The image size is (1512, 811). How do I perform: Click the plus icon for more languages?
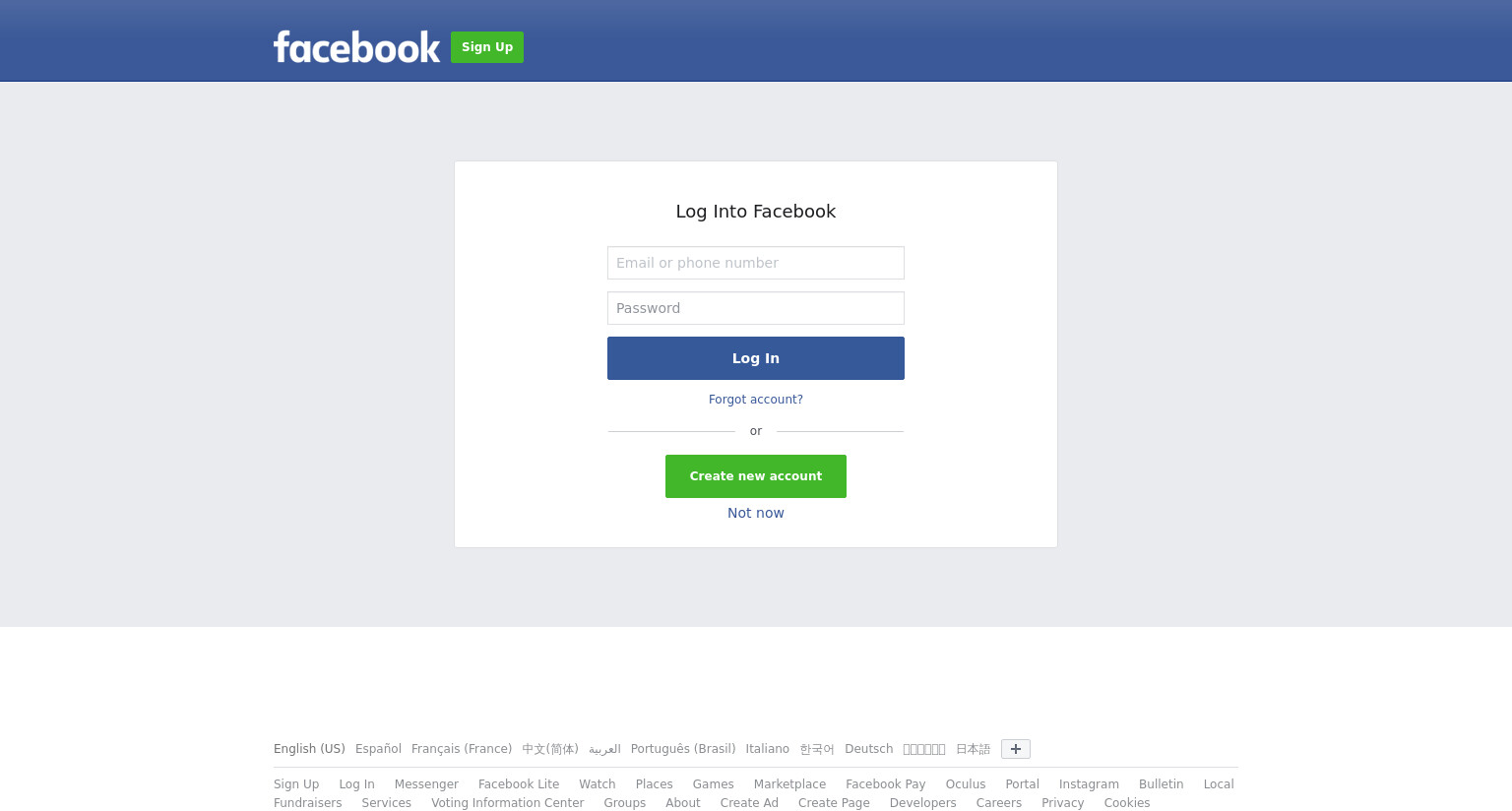pos(1016,749)
